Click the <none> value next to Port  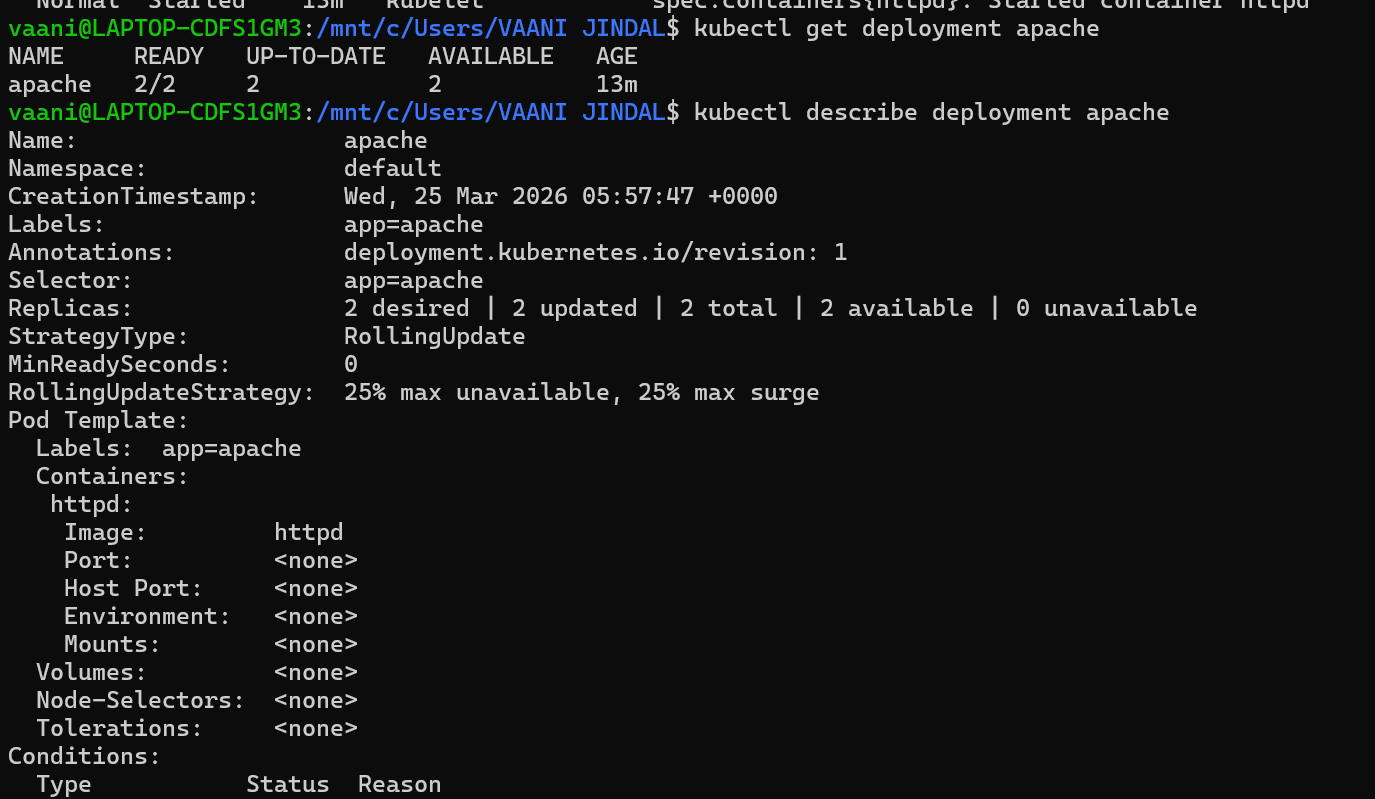click(315, 559)
